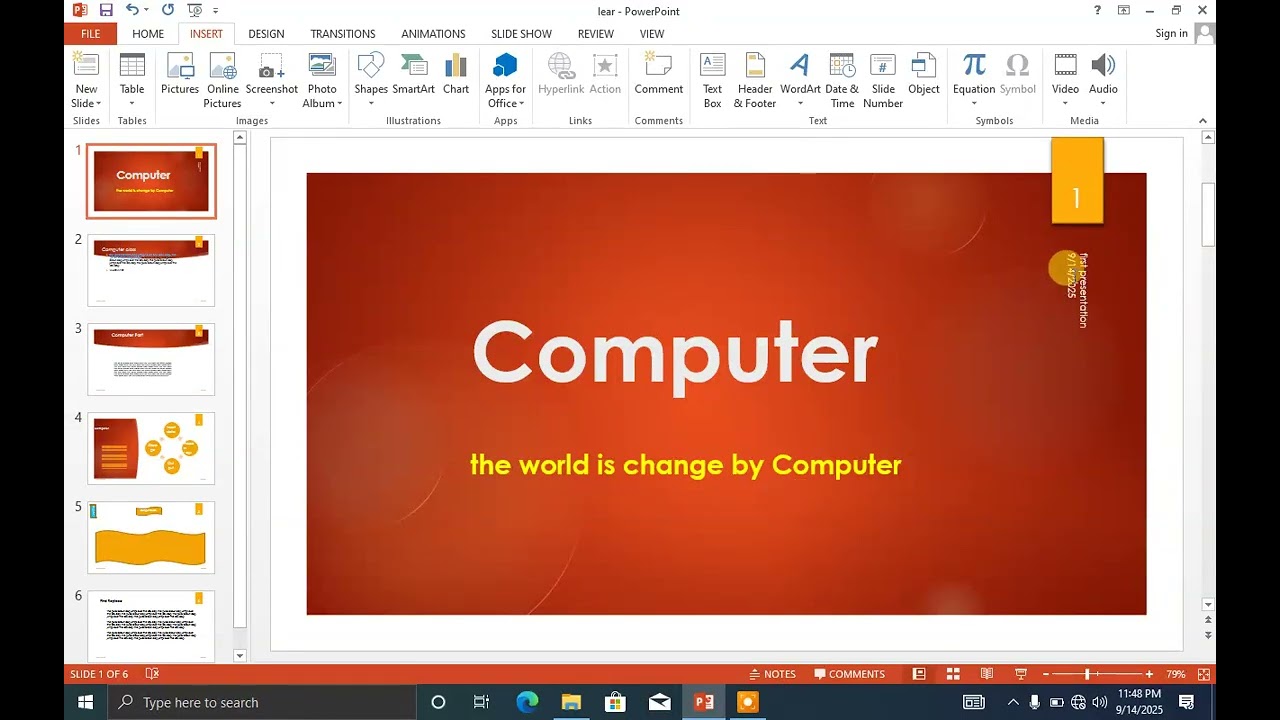Choose Online Pictures in ribbon
Viewport: 1280px width, 720px height.
click(222, 80)
